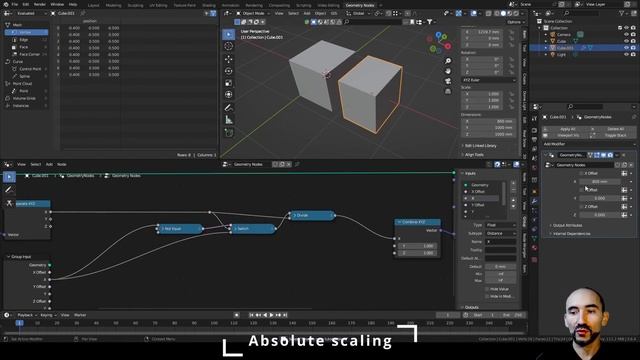
Task: Choose the Add Cube tool
Action: (x=229, y=133)
